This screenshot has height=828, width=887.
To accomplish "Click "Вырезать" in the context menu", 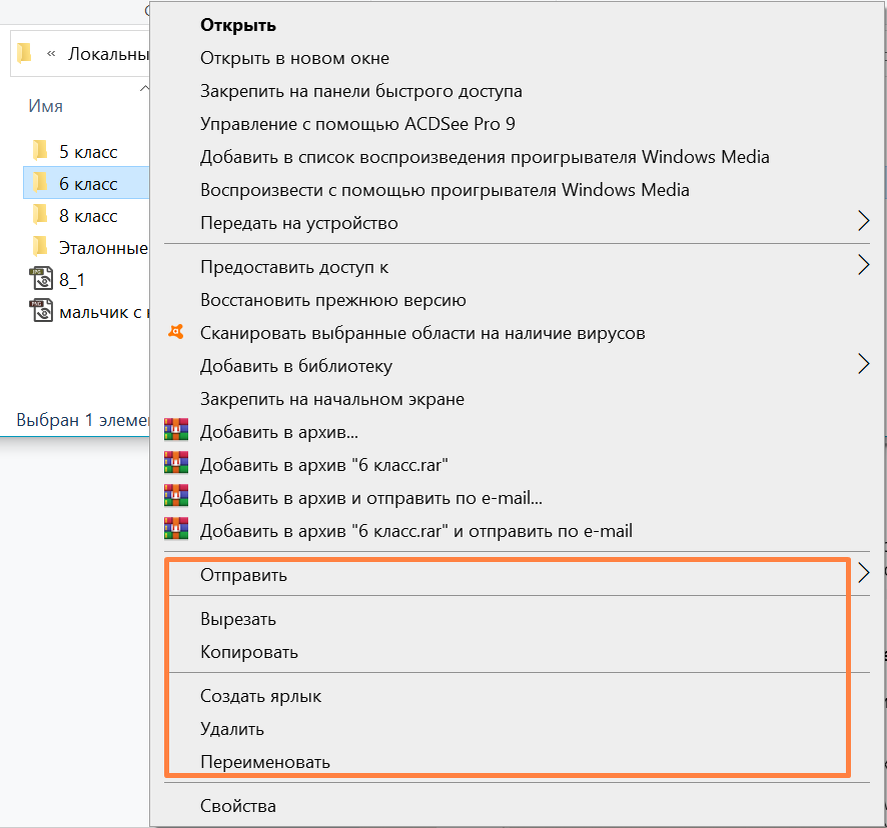I will (x=238, y=619).
